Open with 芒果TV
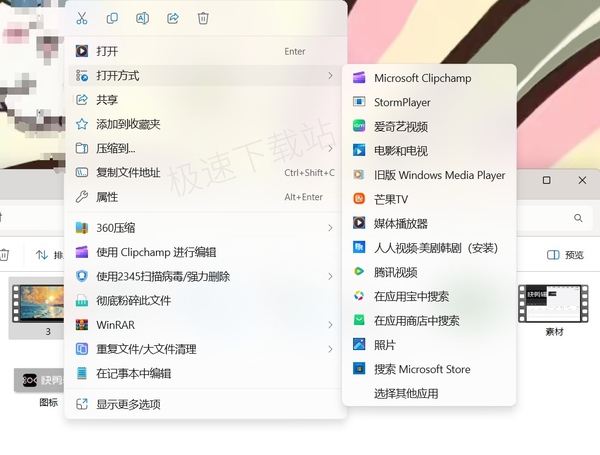Screen dimensions: 600x455 (x=429, y=199)
